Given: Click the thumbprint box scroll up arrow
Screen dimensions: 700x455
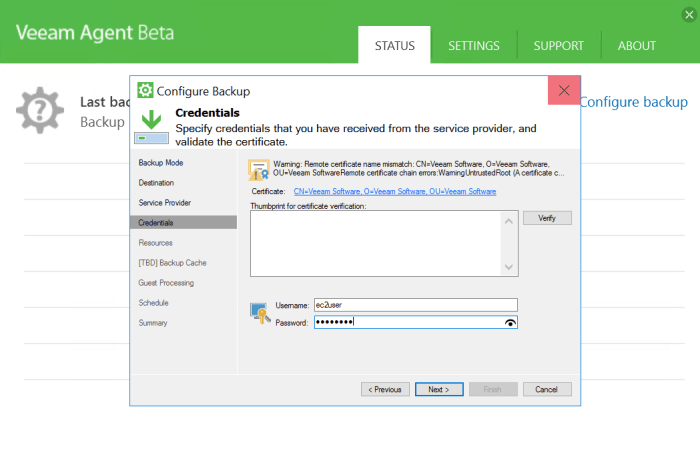Looking at the screenshot, I should [x=508, y=221].
